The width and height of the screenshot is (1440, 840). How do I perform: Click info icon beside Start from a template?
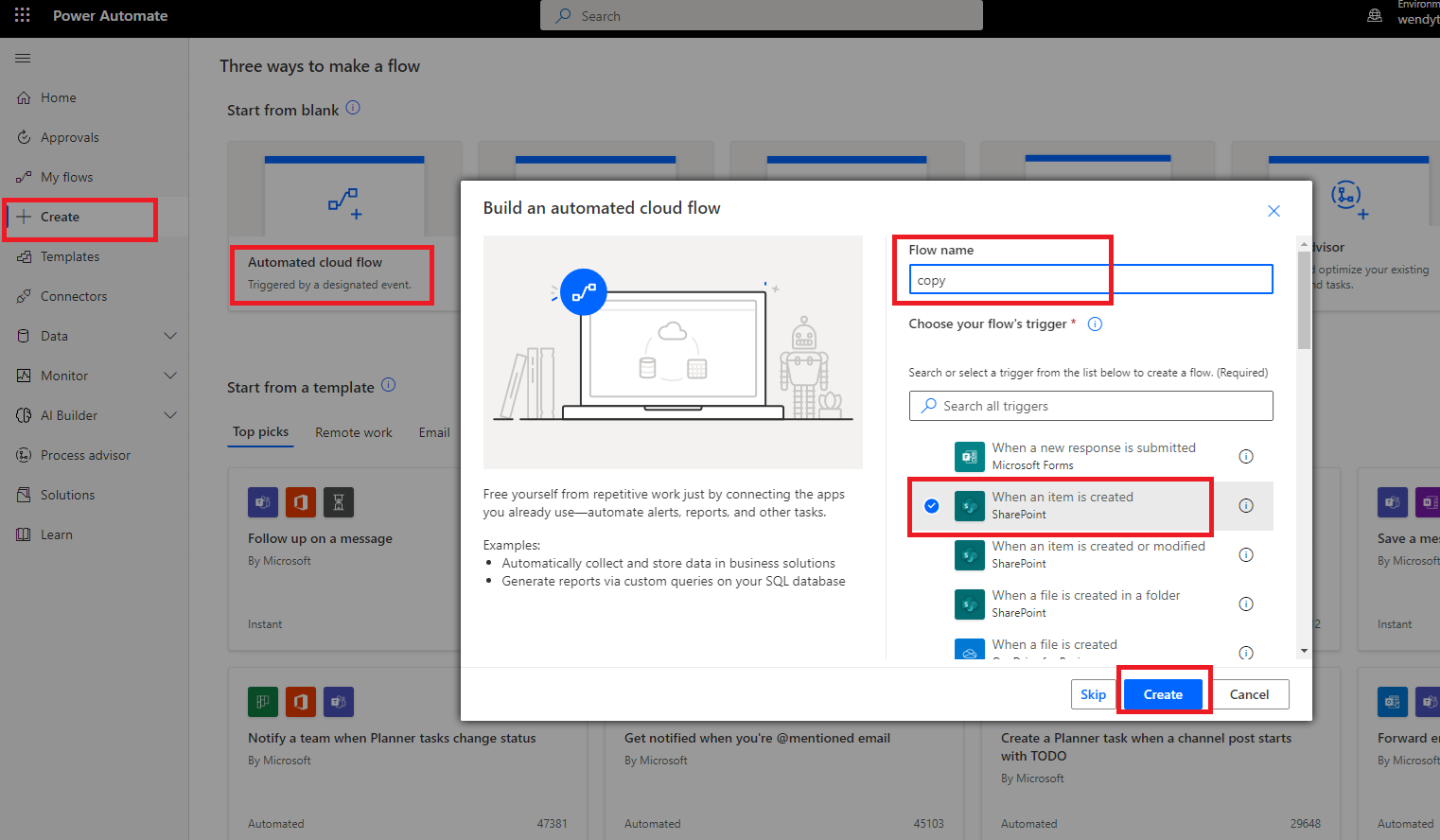pos(388,385)
